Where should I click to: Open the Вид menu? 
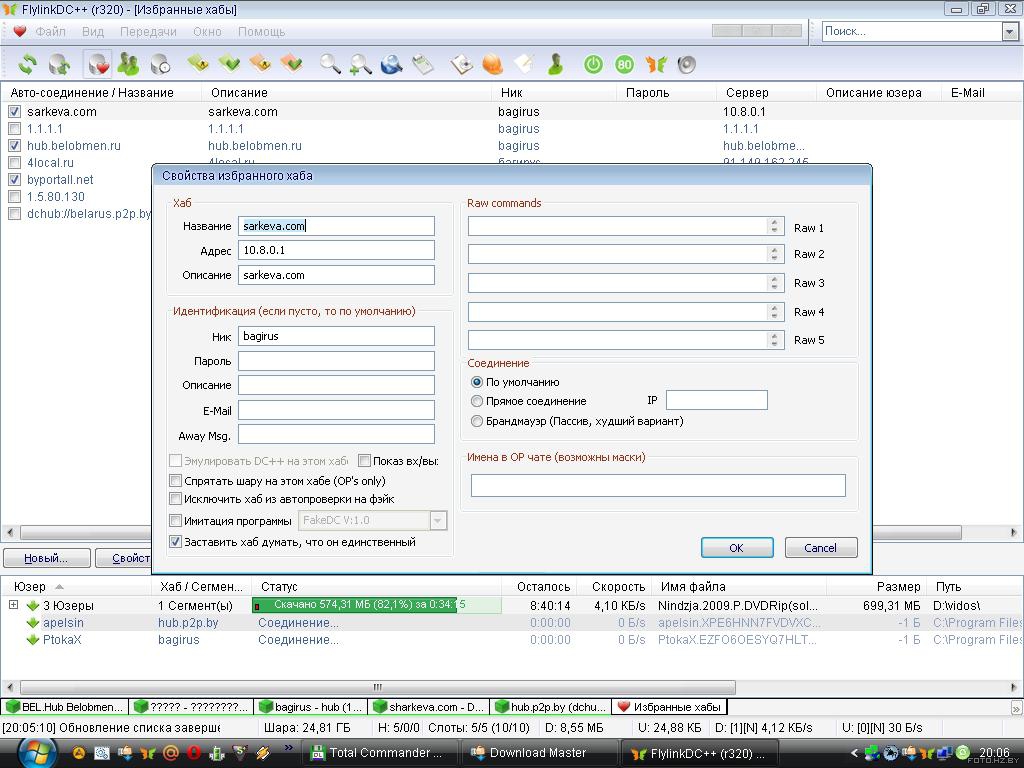[93, 31]
